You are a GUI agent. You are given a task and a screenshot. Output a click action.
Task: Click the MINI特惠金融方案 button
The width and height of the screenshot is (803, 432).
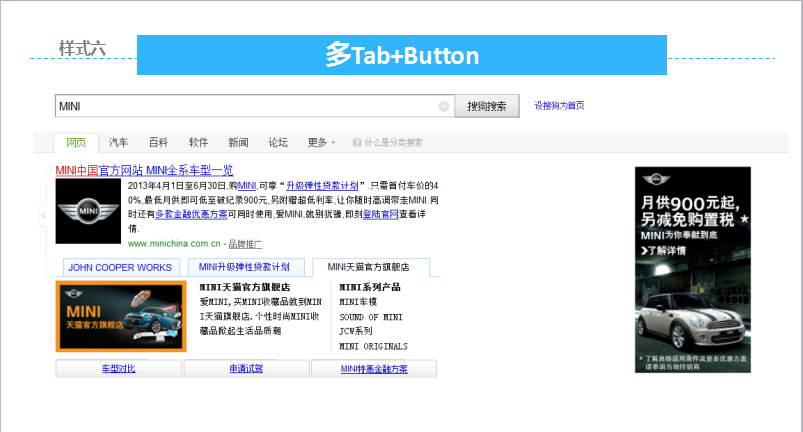tap(374, 369)
